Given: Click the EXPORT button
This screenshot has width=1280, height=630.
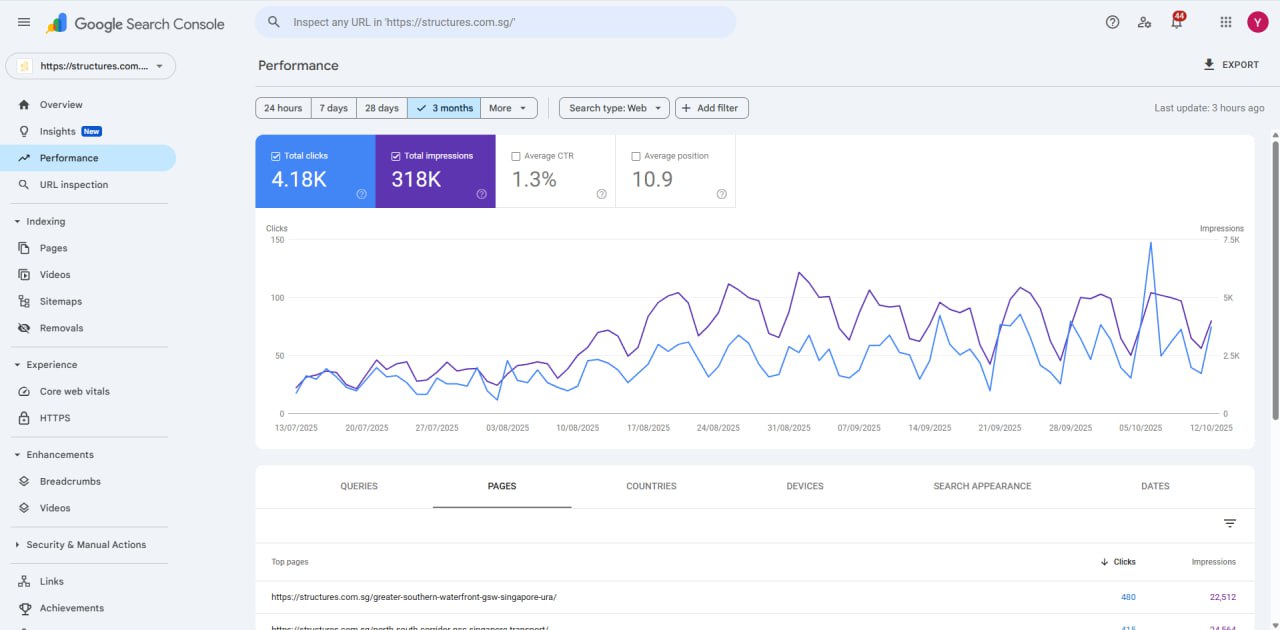Looking at the screenshot, I should tap(1232, 64).
